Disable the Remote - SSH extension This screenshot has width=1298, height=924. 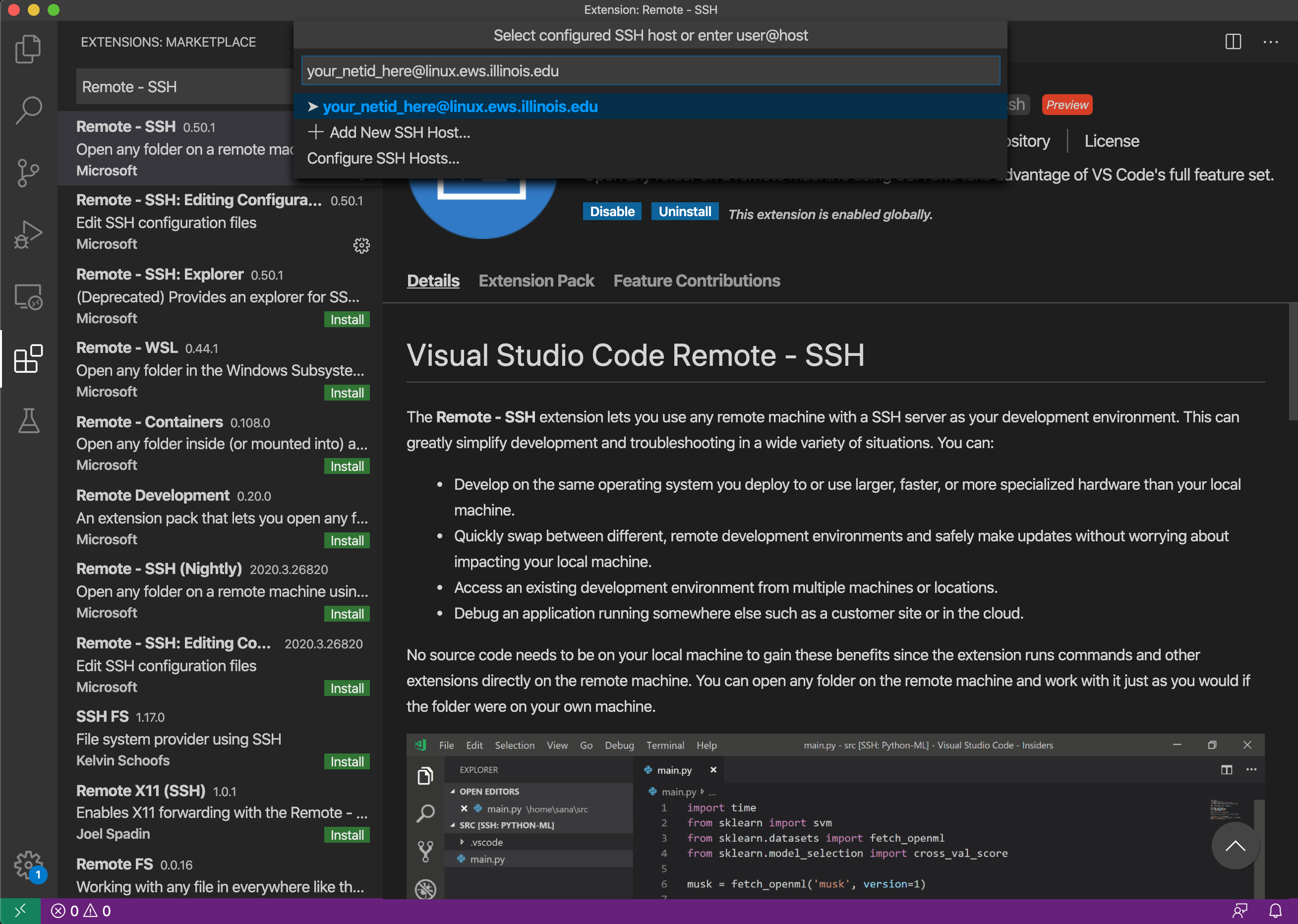pyautogui.click(x=612, y=212)
